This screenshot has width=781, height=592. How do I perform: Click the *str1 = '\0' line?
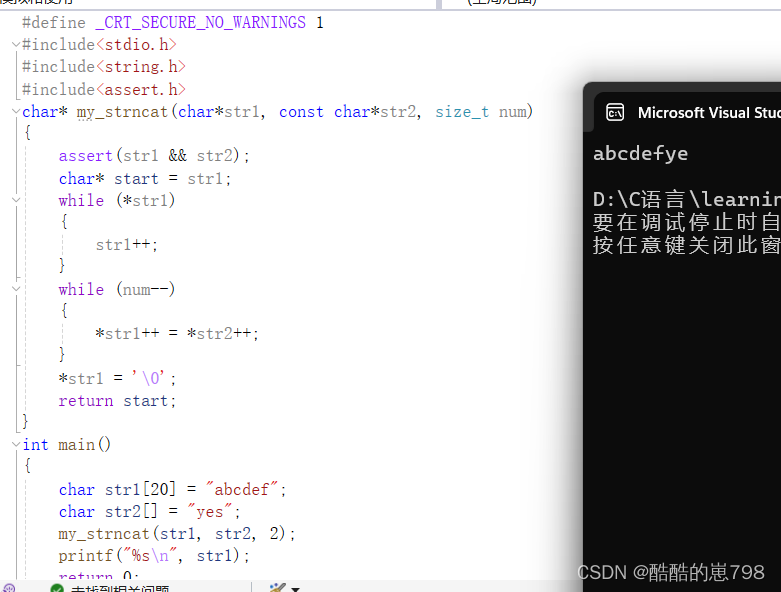click(x=117, y=378)
